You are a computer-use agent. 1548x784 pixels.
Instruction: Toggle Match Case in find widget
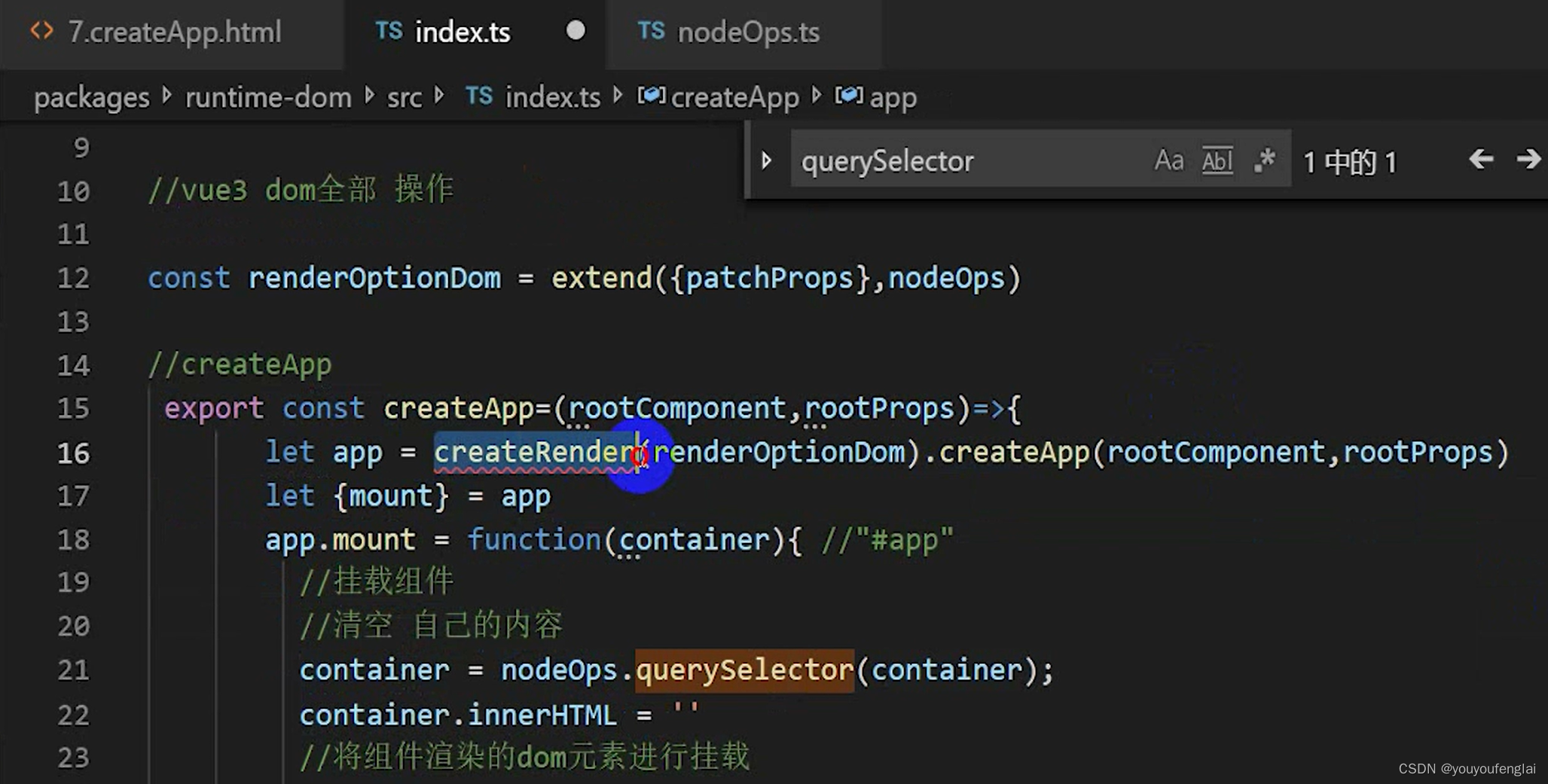pyautogui.click(x=1168, y=160)
